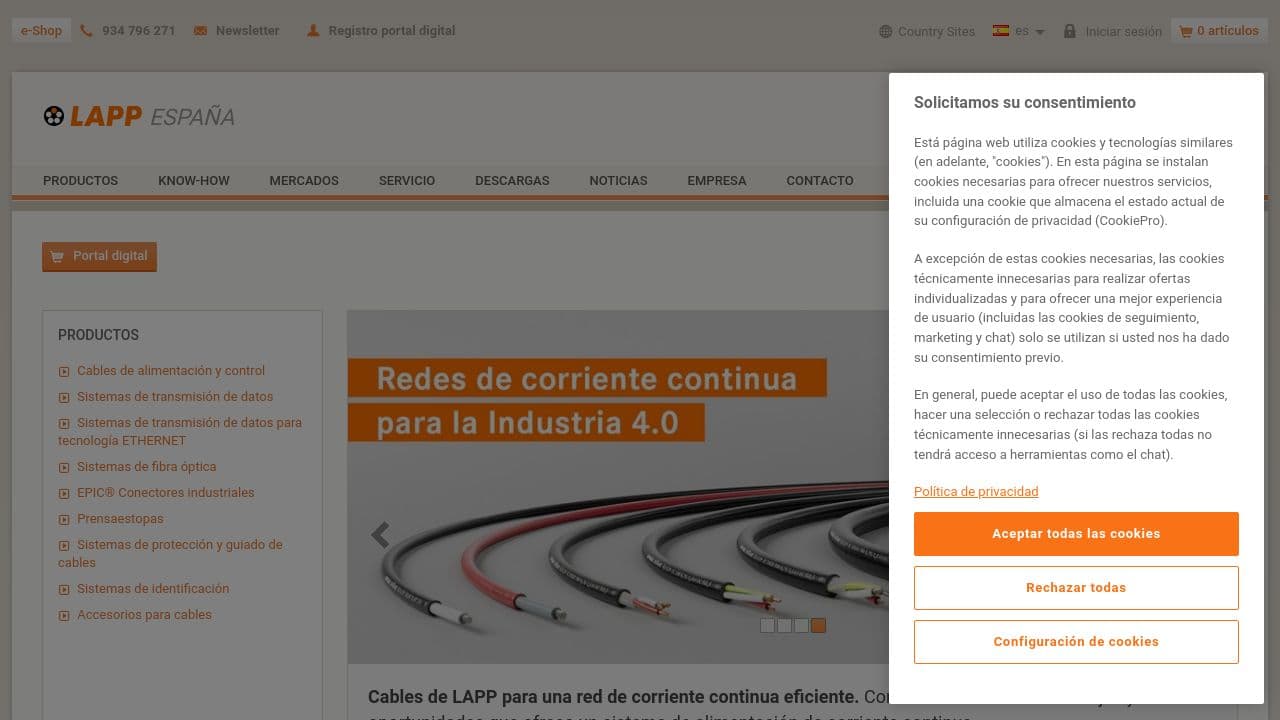
Task: Click the cart icon on Portal digital button
Action: pyautogui.click(x=57, y=256)
